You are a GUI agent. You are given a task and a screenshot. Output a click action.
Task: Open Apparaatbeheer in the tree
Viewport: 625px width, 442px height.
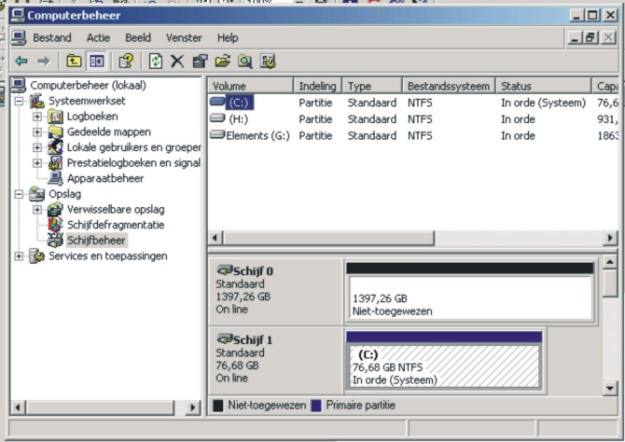(105, 179)
